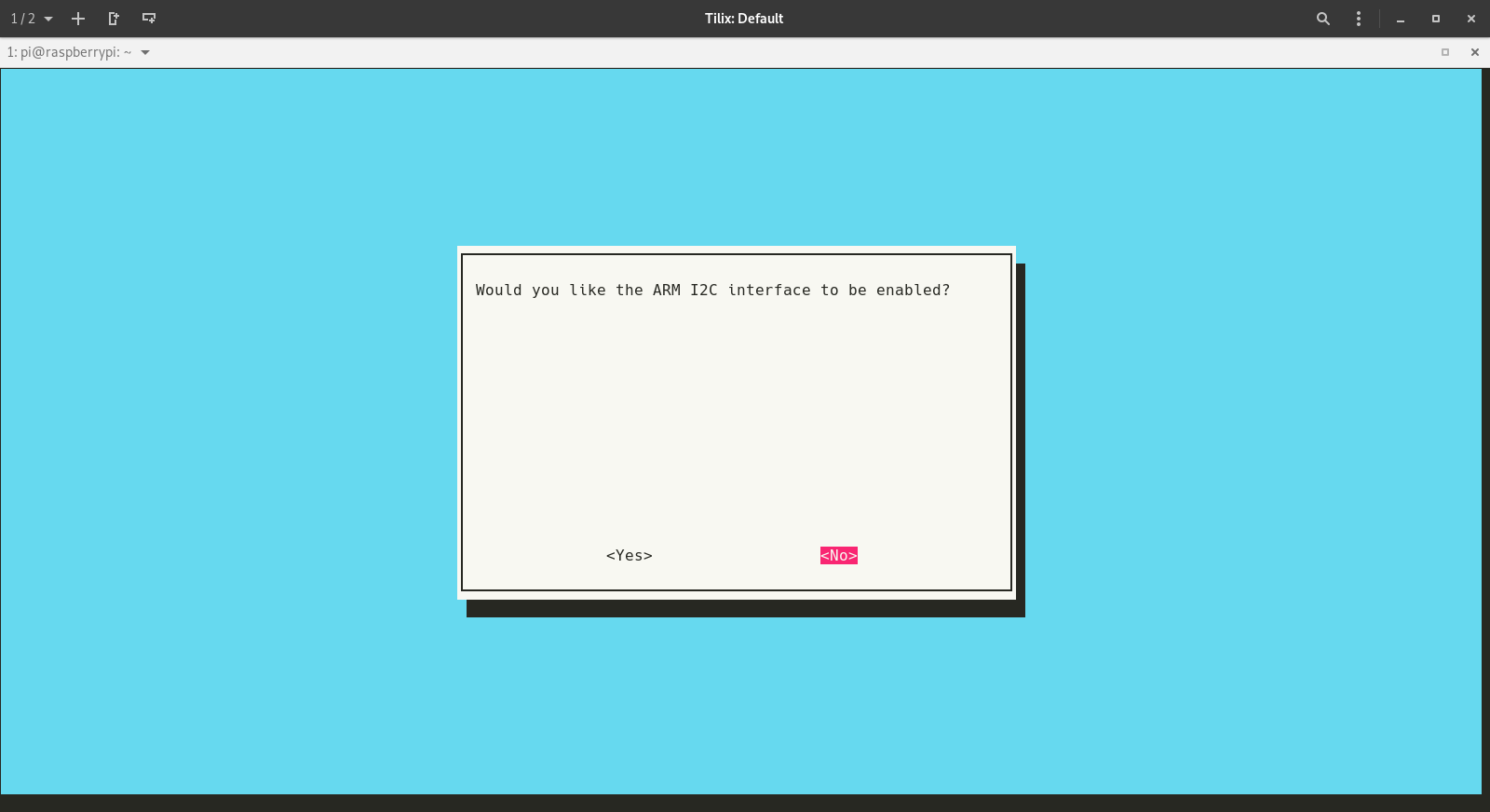Image resolution: width=1490 pixels, height=812 pixels.
Task: Maximize the pi@raspberrypi terminal pane
Action: pos(1445,52)
